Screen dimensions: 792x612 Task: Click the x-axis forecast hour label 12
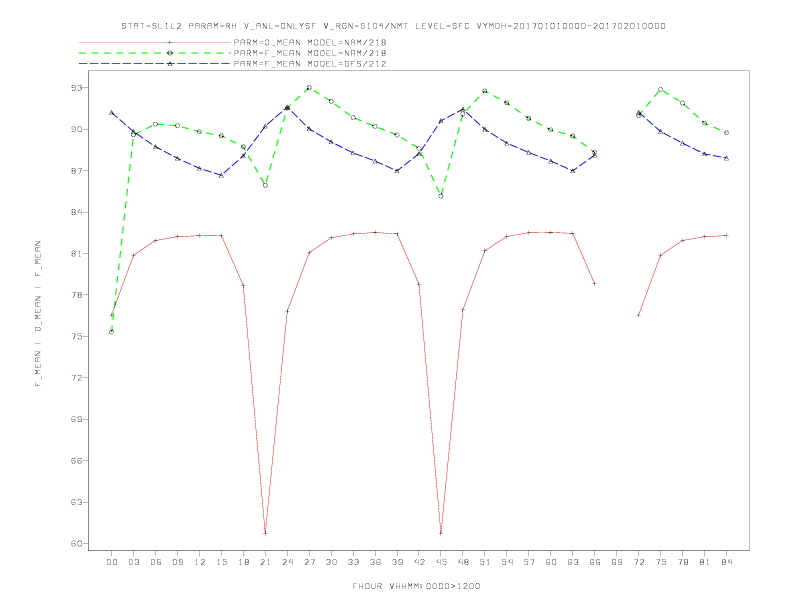pos(200,562)
